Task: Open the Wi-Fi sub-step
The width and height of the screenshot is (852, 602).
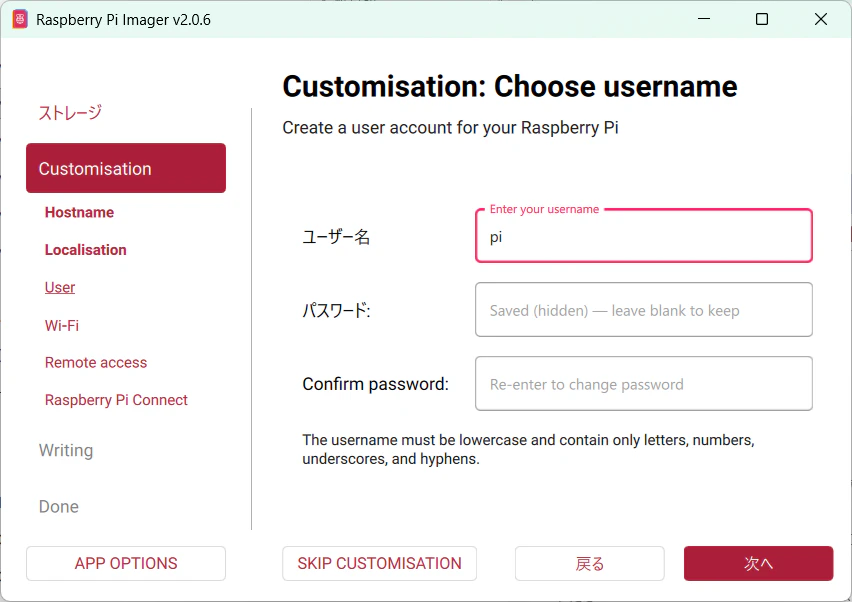Action: [x=62, y=325]
